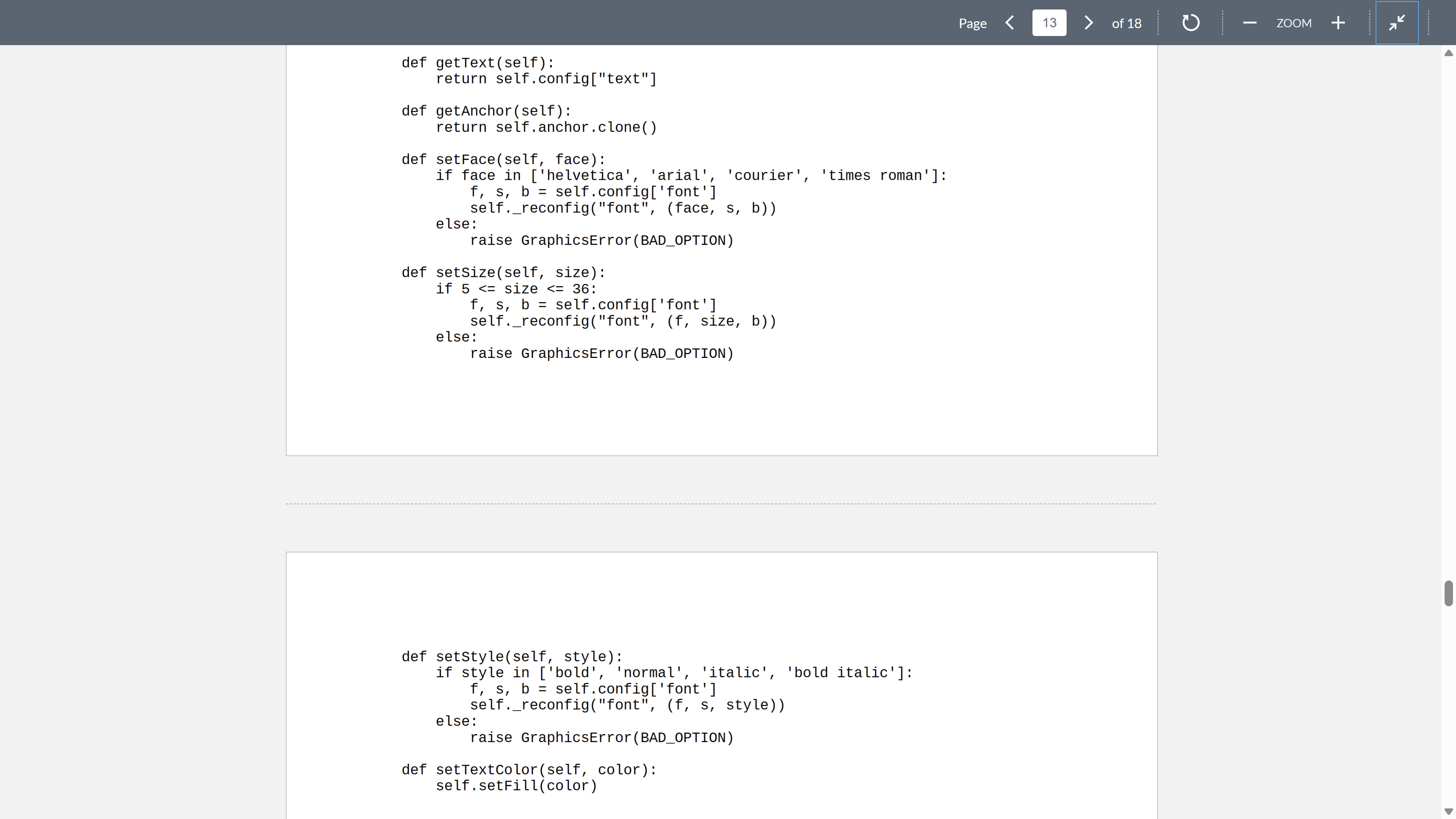The width and height of the screenshot is (1456, 819).
Task: Go to the previous page
Action: click(x=1010, y=23)
